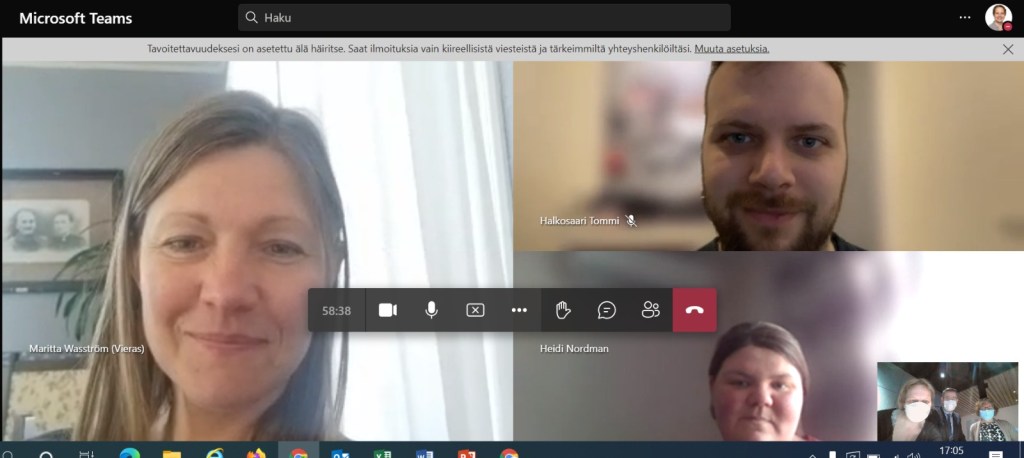
Task: Open Outlook from the taskbar
Action: tap(340, 454)
